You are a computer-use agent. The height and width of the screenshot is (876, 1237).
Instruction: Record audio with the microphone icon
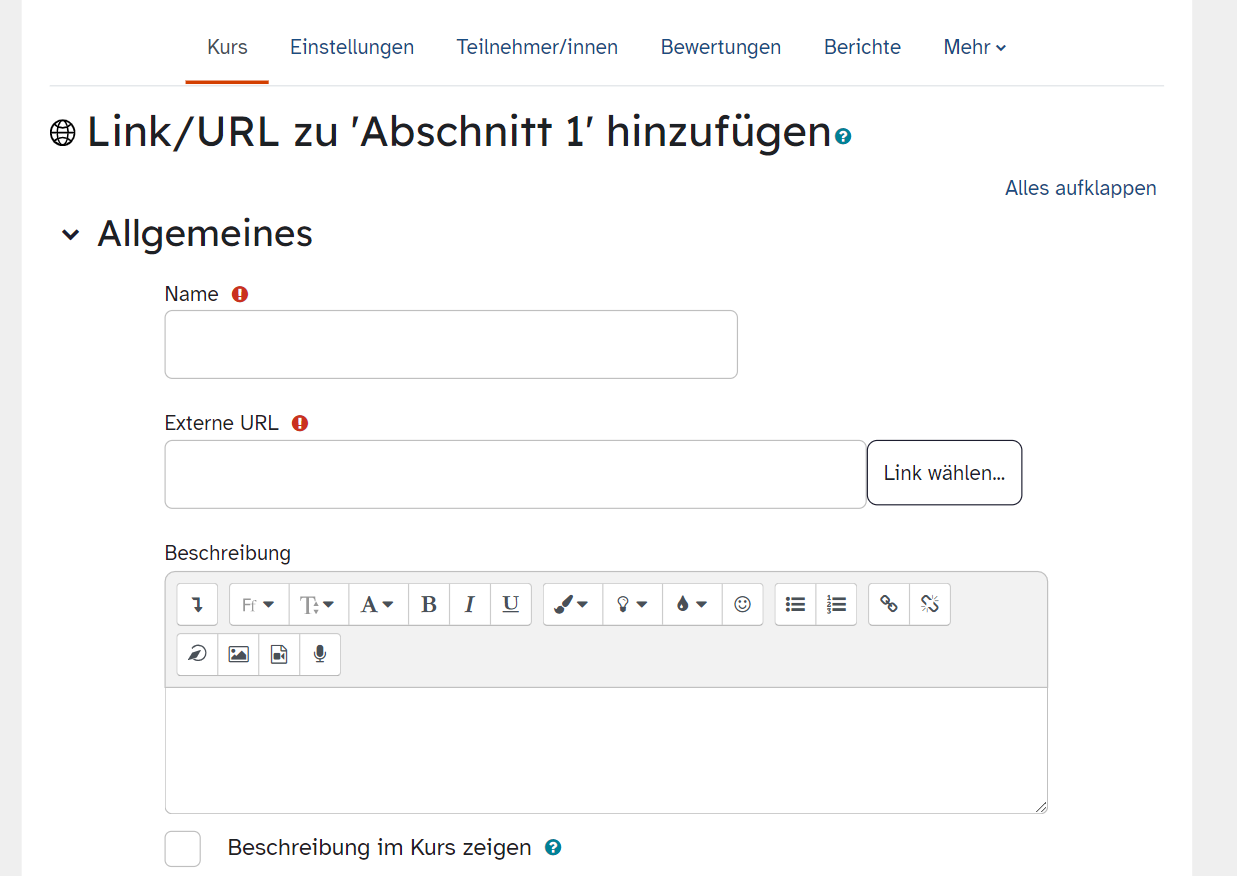(320, 654)
